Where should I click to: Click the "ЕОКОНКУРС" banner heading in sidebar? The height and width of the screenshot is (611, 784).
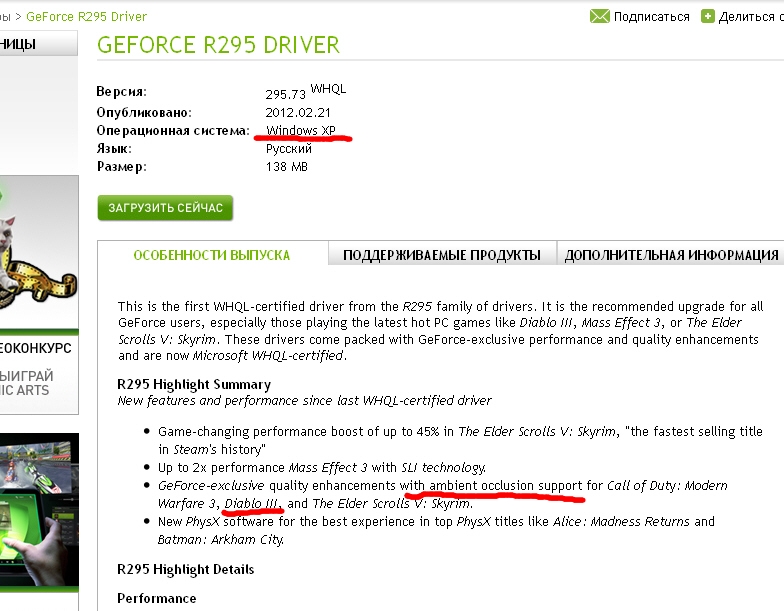tap(36, 349)
